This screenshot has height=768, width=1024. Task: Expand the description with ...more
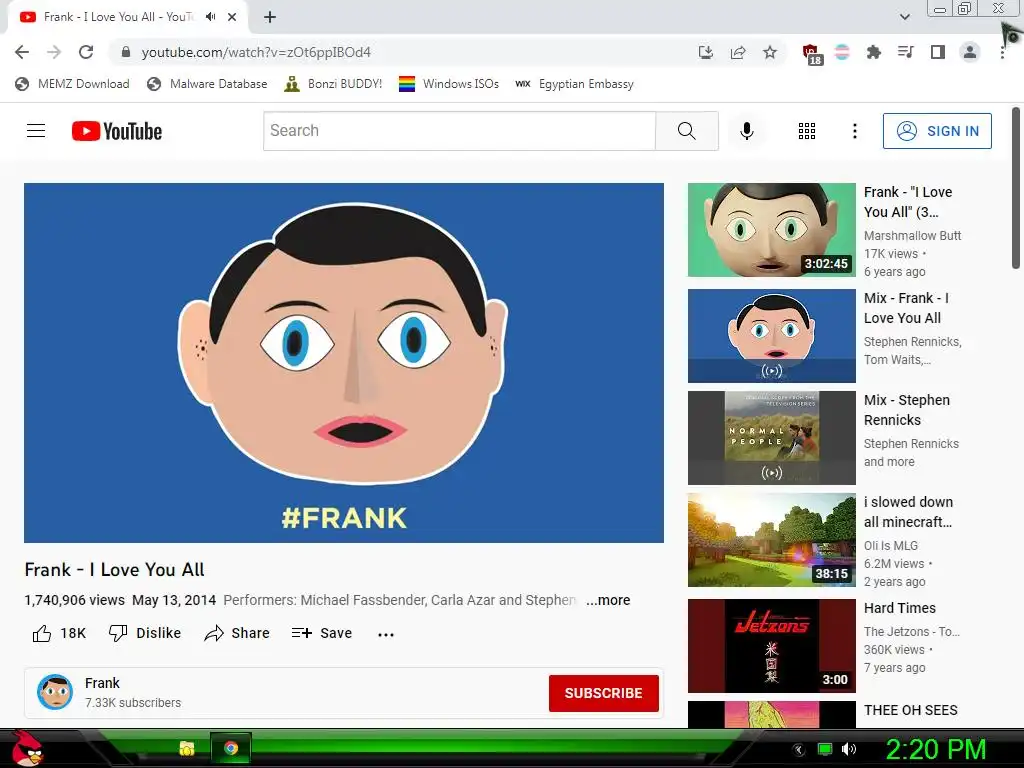coord(608,600)
